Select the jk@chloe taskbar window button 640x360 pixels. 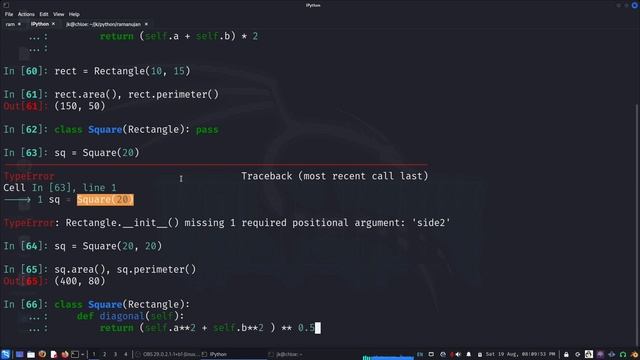click(x=300, y=354)
